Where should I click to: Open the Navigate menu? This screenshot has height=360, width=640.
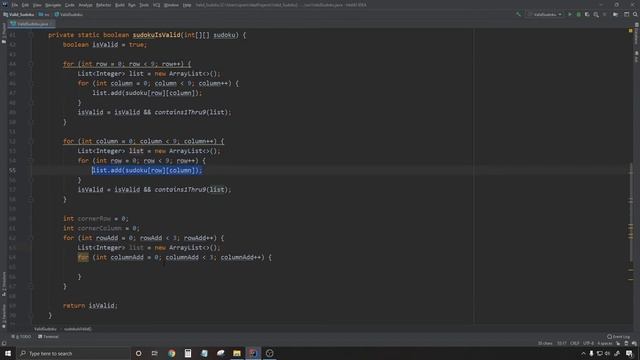pos(53,5)
